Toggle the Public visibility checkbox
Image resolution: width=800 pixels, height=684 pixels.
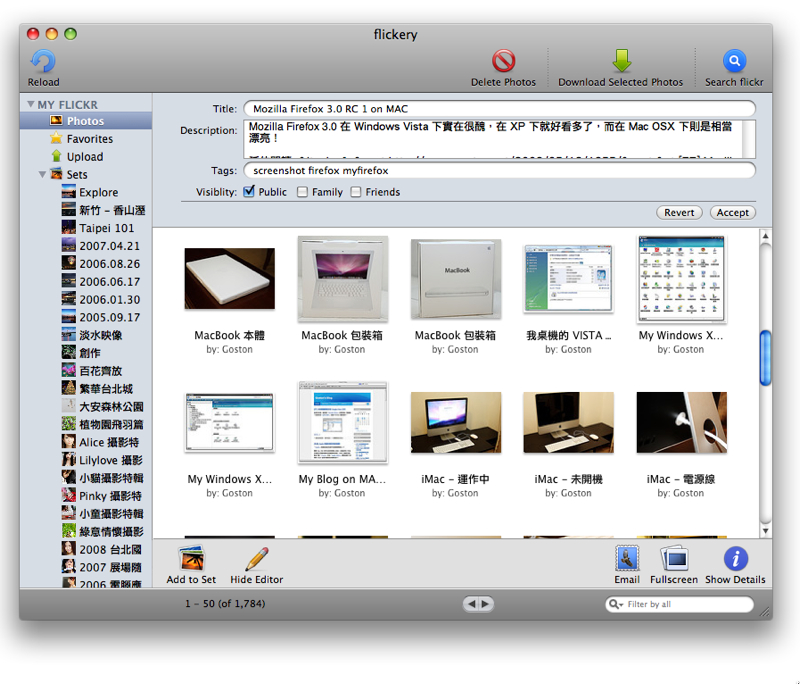249,192
